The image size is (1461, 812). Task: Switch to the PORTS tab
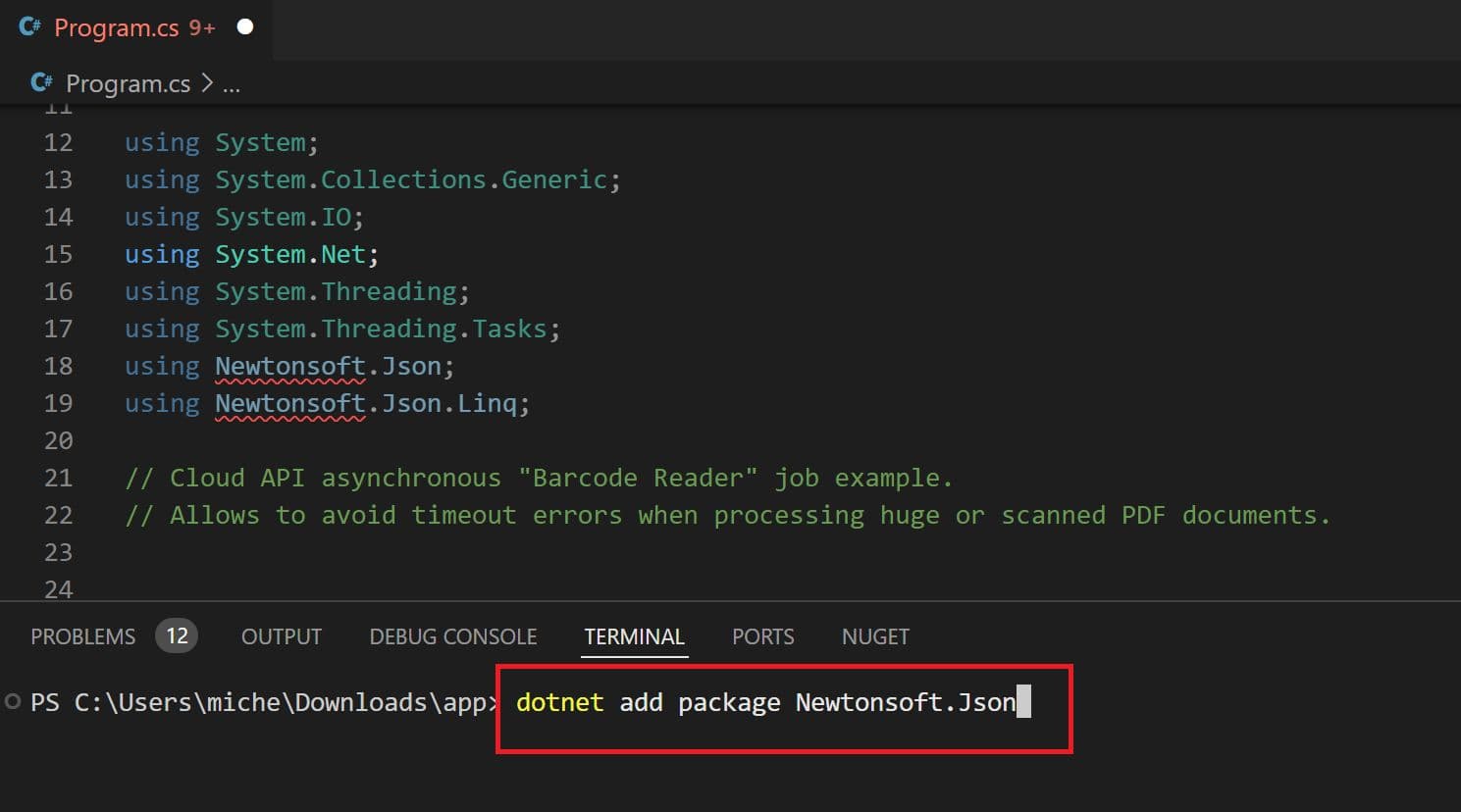(x=762, y=636)
